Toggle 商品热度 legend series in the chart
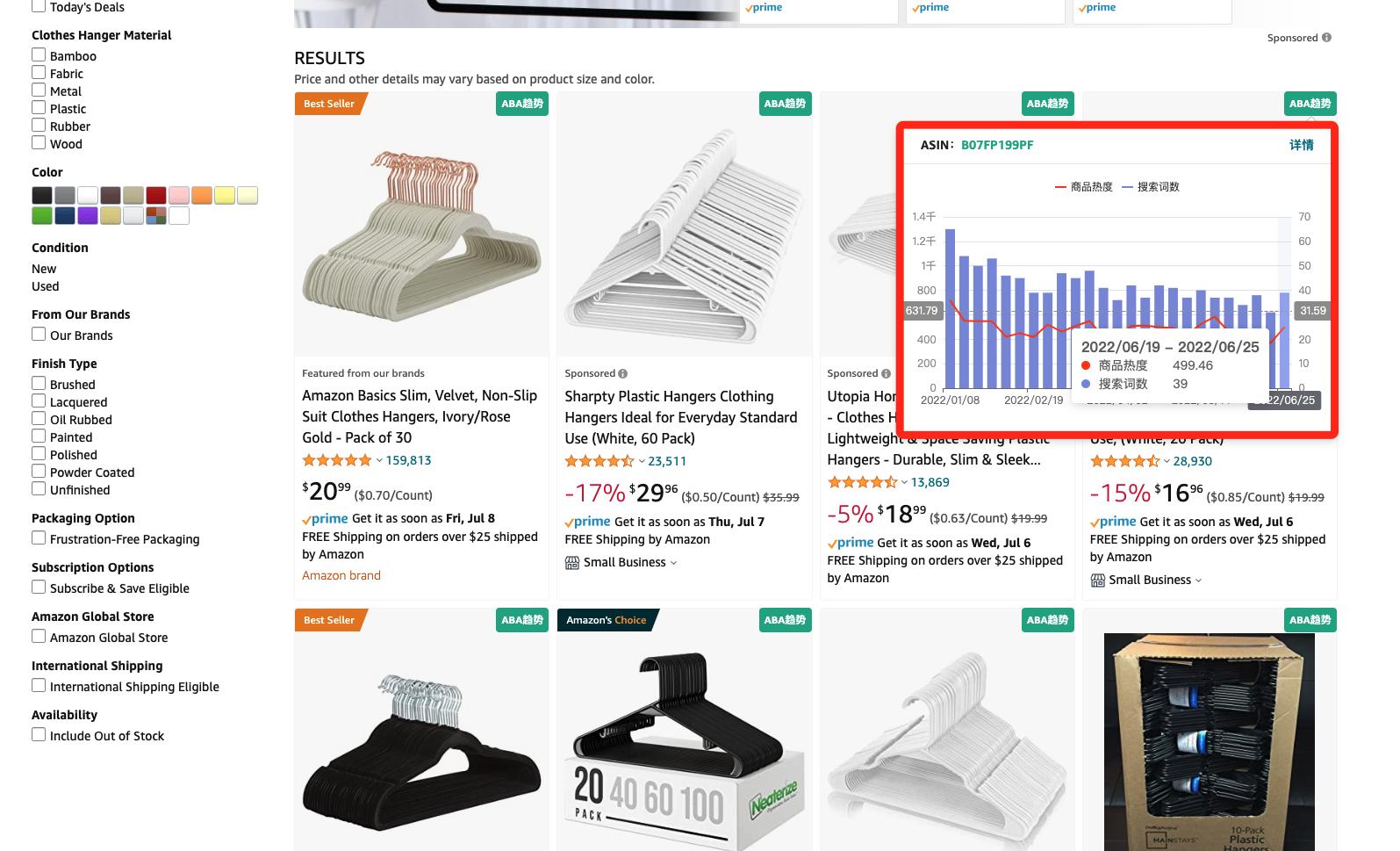The image size is (1400, 851). pos(1083,187)
